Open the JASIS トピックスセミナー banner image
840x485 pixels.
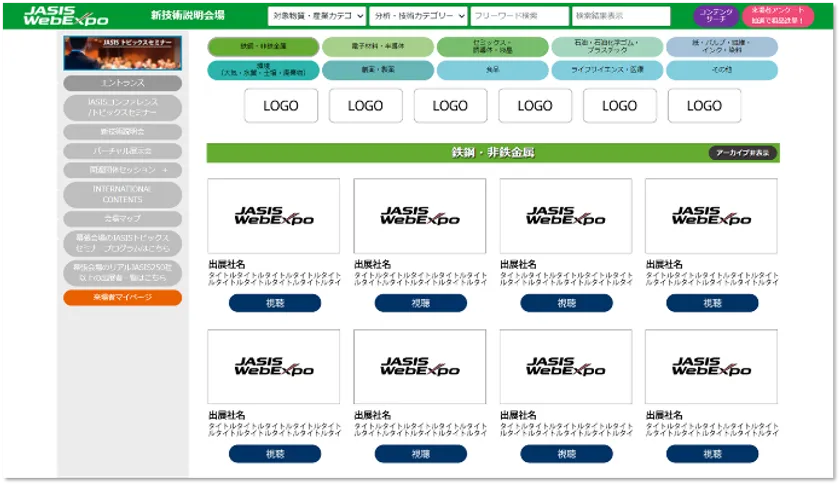[x=123, y=53]
